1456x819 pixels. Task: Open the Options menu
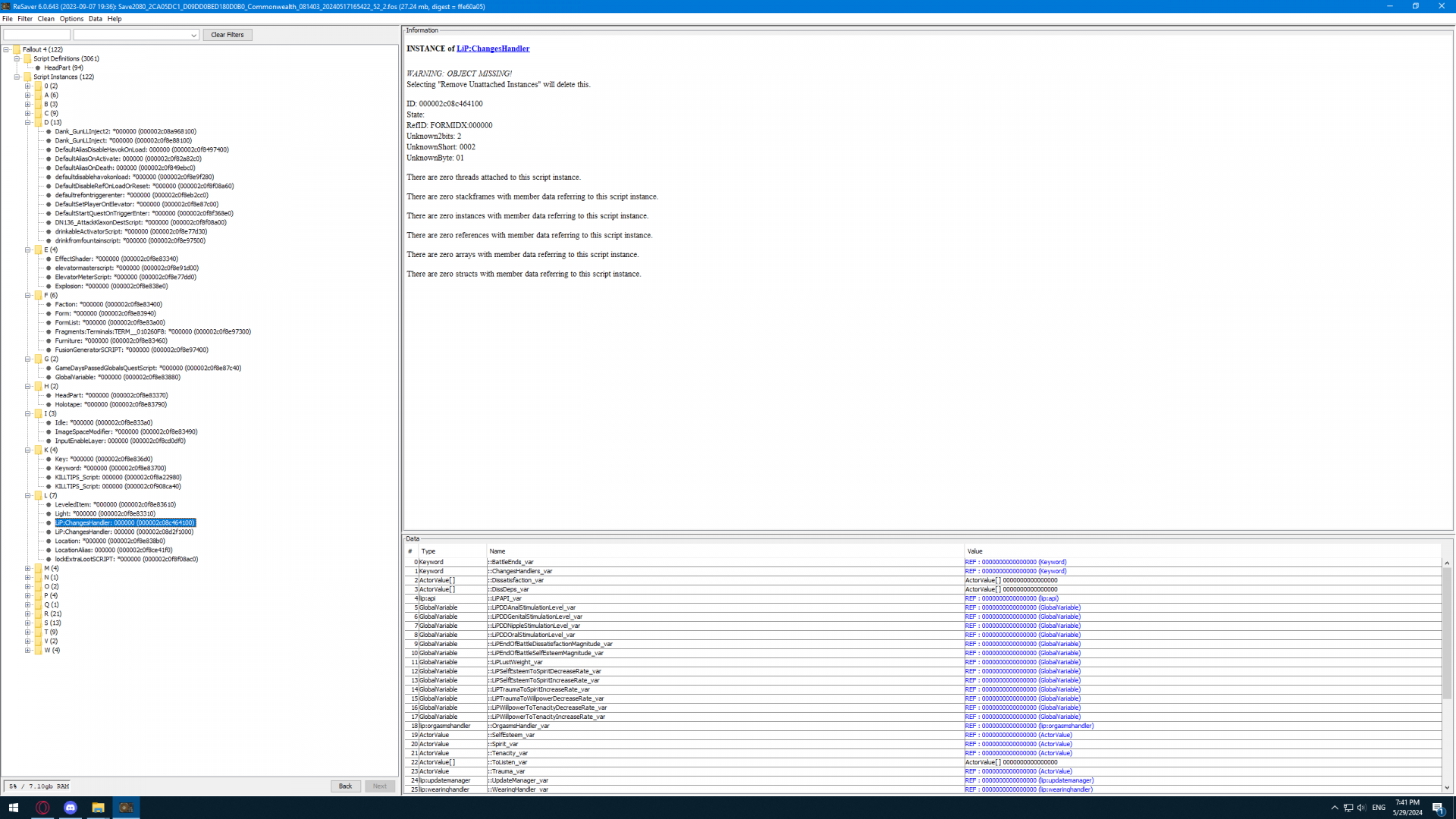pyautogui.click(x=71, y=18)
